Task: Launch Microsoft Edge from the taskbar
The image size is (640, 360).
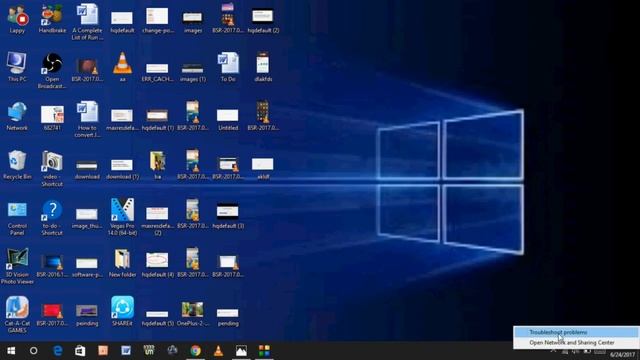Action: pos(58,351)
